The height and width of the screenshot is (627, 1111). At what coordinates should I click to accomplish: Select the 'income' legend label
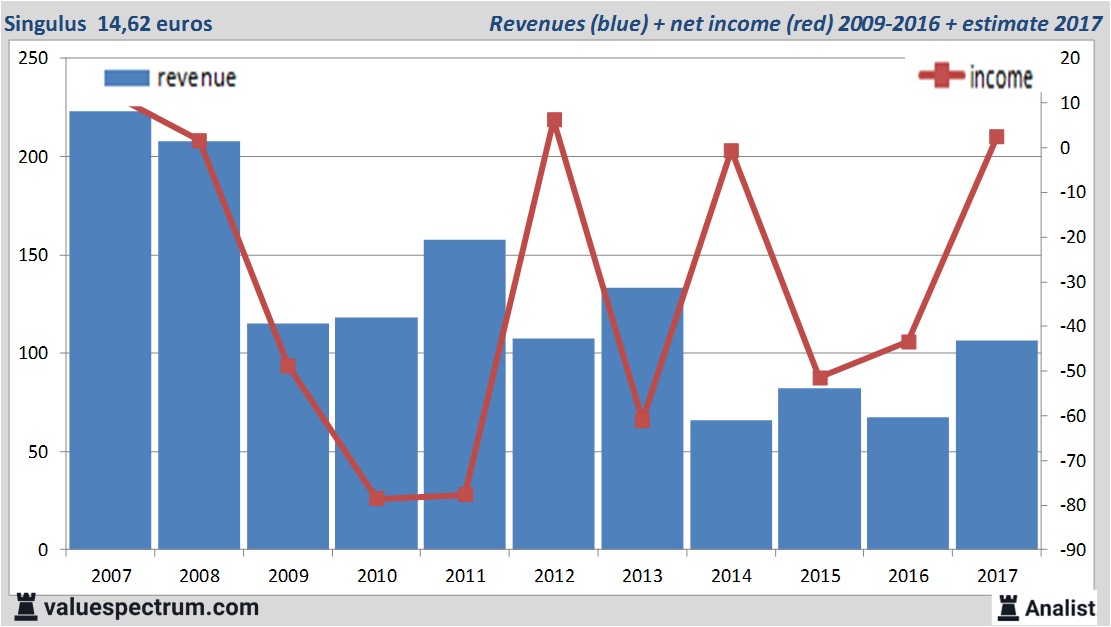tap(1001, 77)
